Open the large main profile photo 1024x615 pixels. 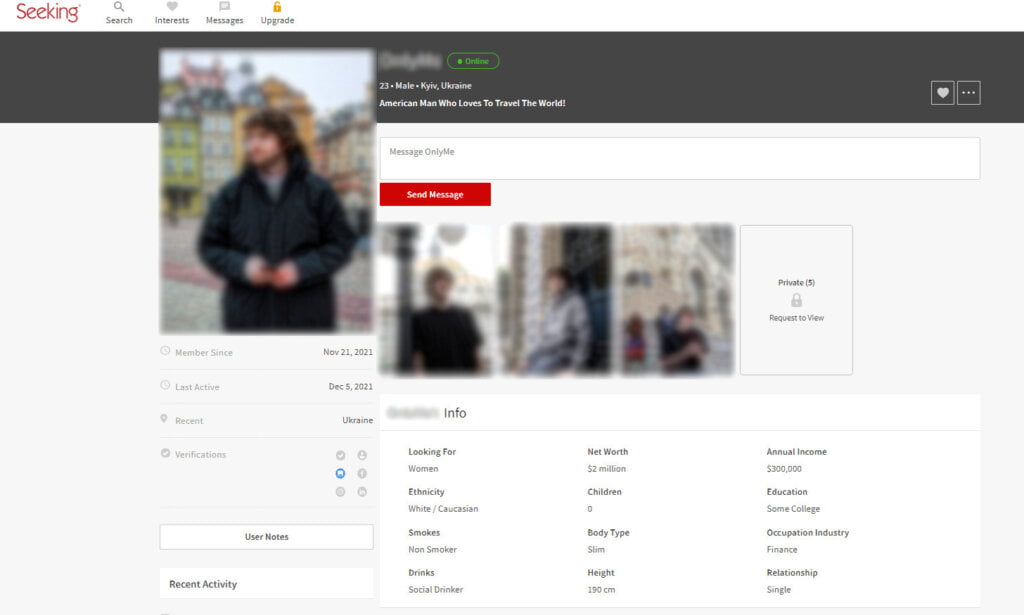click(x=266, y=192)
